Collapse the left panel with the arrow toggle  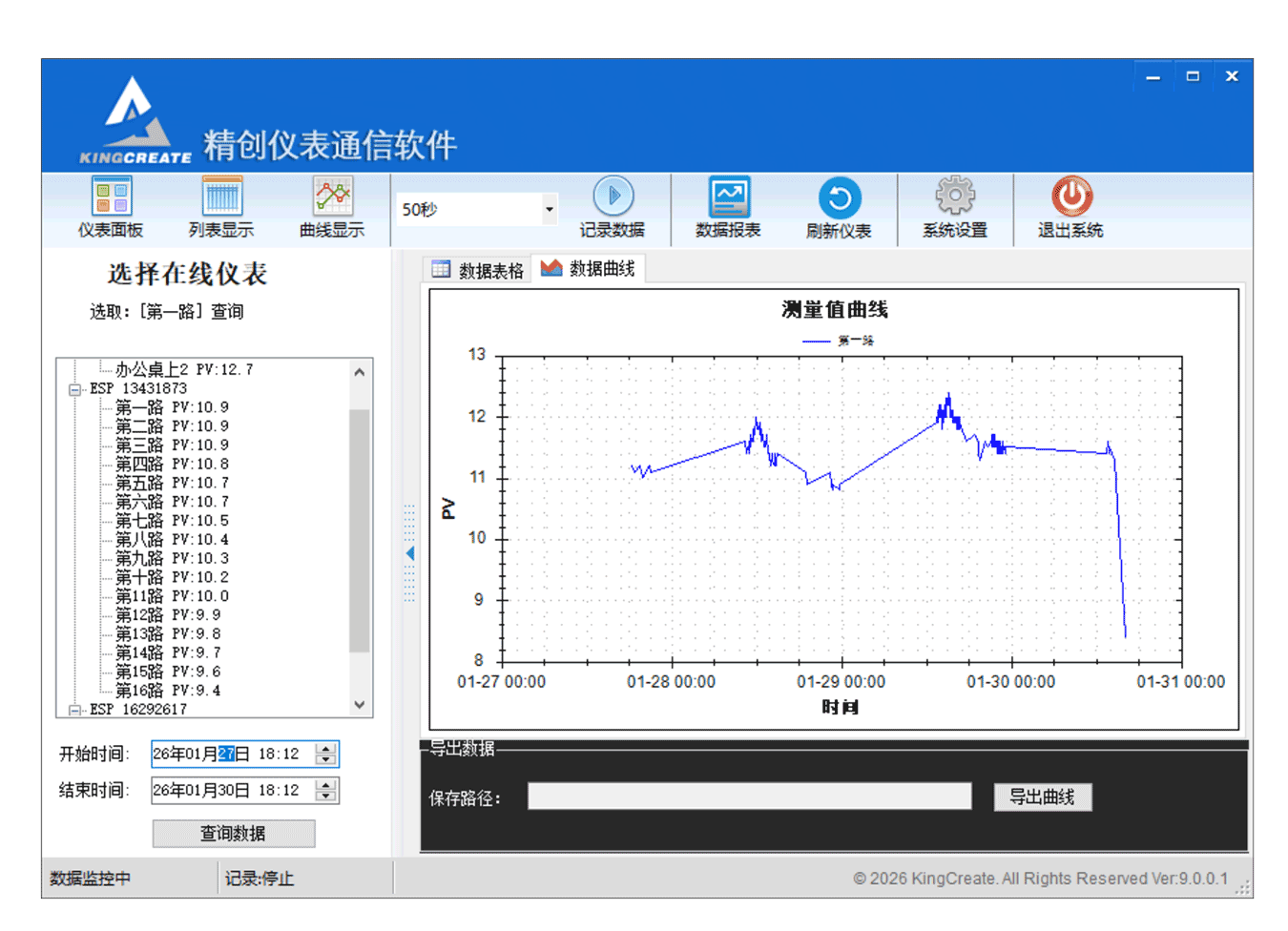(409, 553)
